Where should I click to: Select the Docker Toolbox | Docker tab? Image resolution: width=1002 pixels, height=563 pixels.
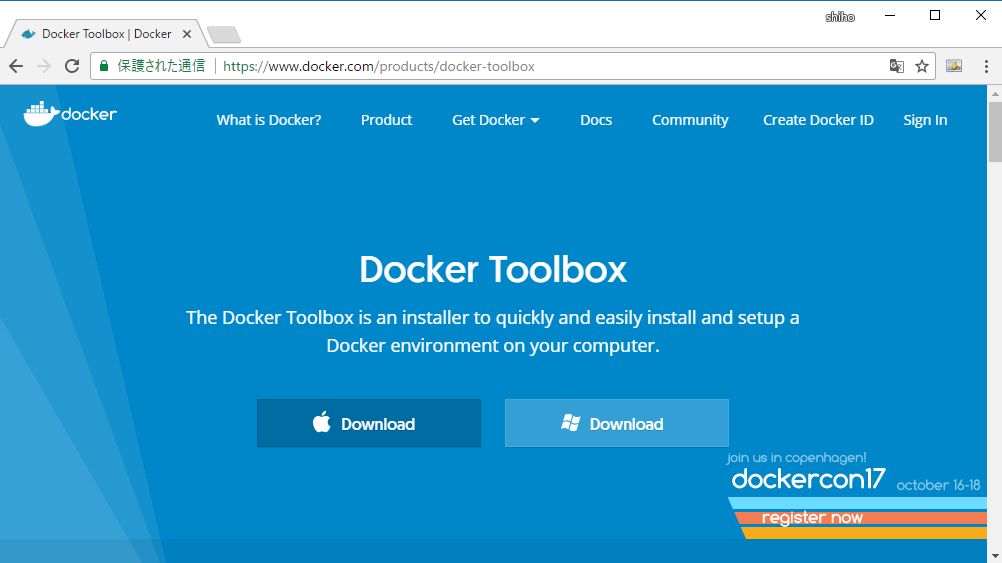click(105, 34)
